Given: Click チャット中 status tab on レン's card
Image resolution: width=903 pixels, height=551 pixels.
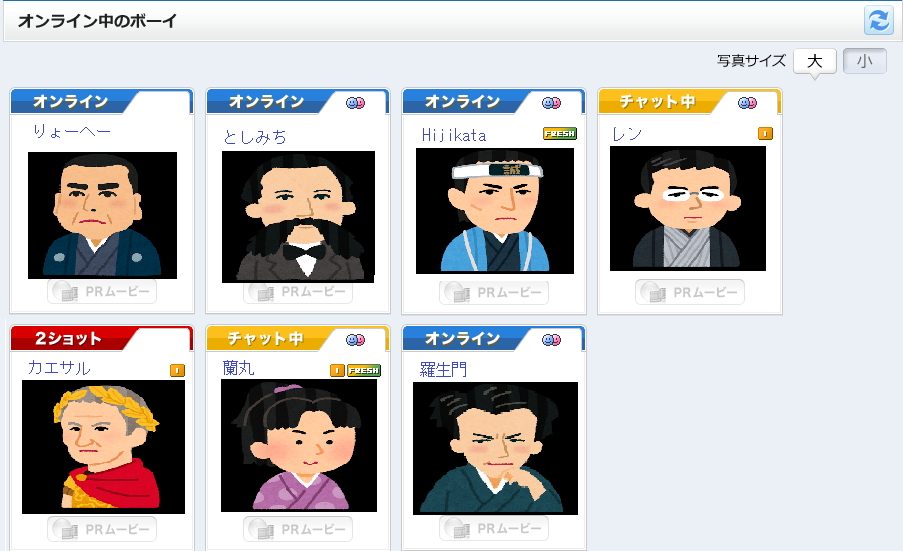Looking at the screenshot, I should (x=657, y=102).
